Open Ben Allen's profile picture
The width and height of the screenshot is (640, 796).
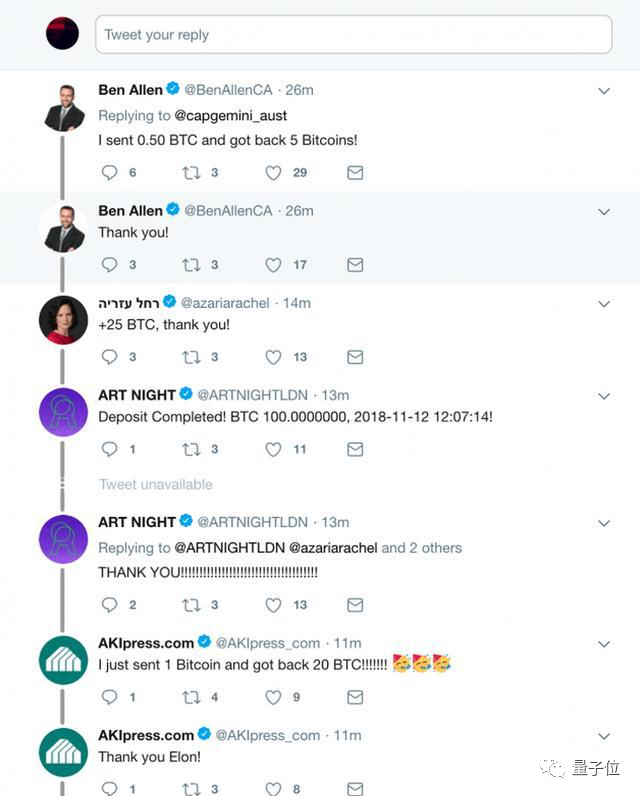click(x=64, y=108)
